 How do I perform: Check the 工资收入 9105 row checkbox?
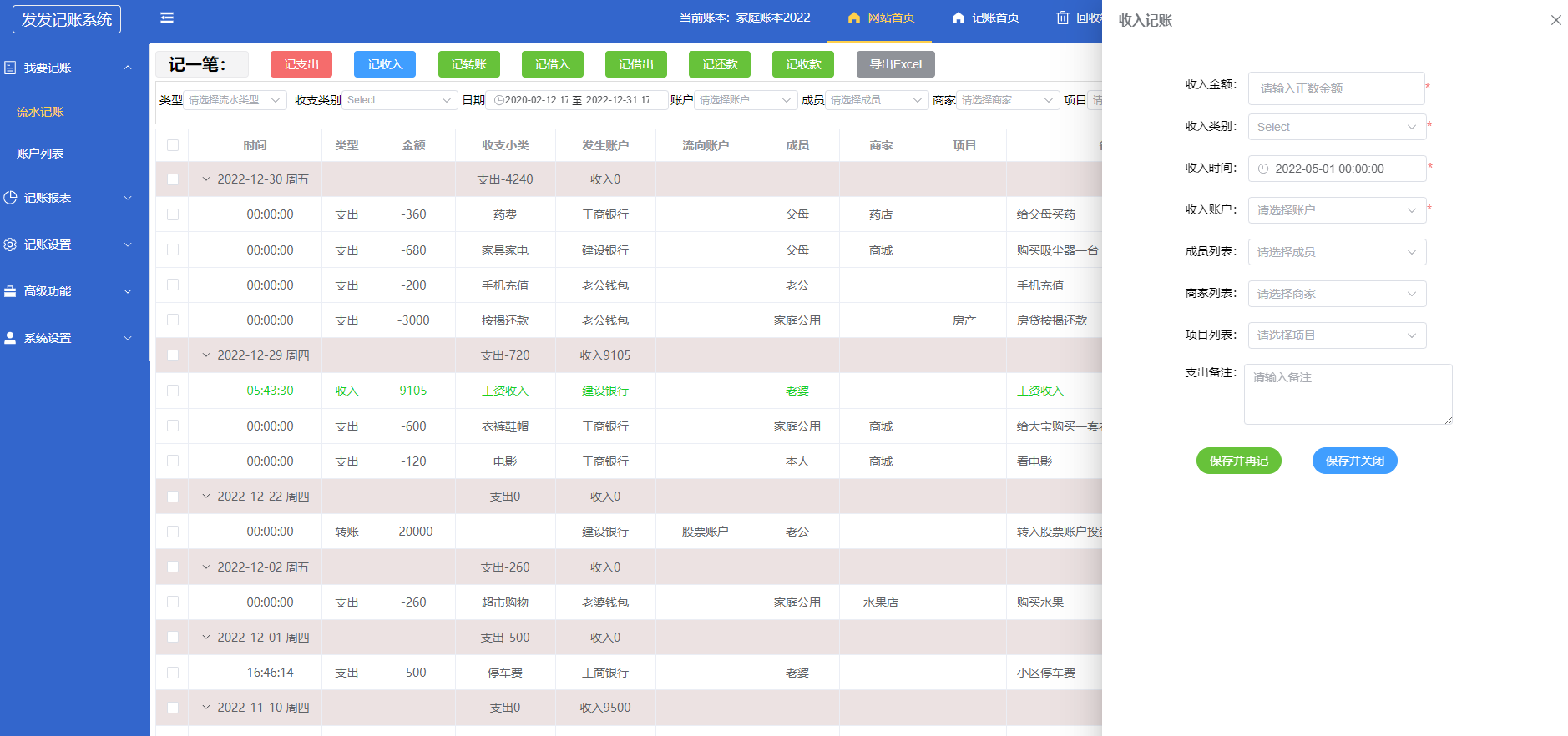(x=173, y=391)
